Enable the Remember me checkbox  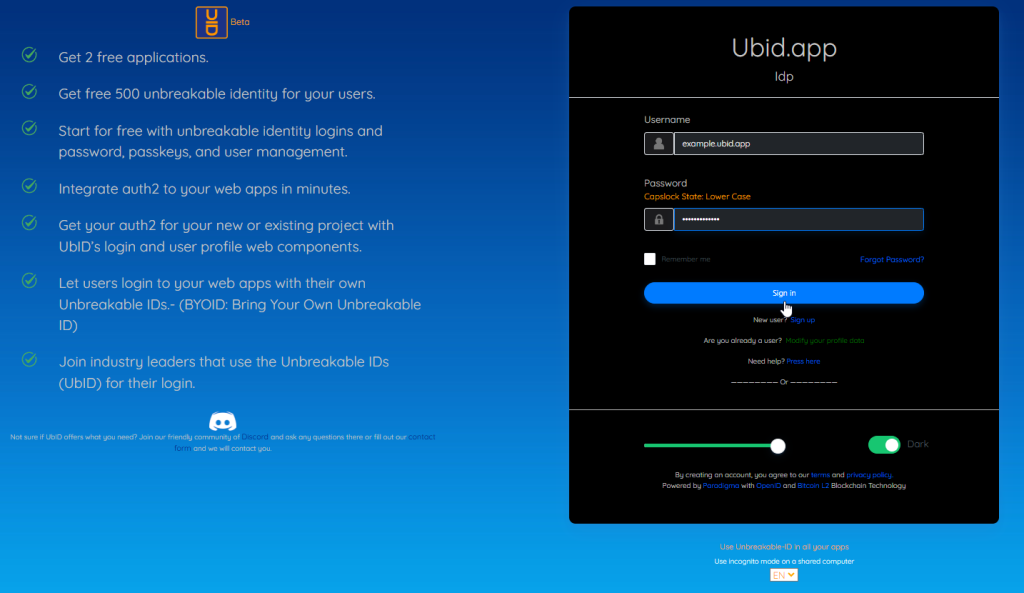pyautogui.click(x=650, y=259)
